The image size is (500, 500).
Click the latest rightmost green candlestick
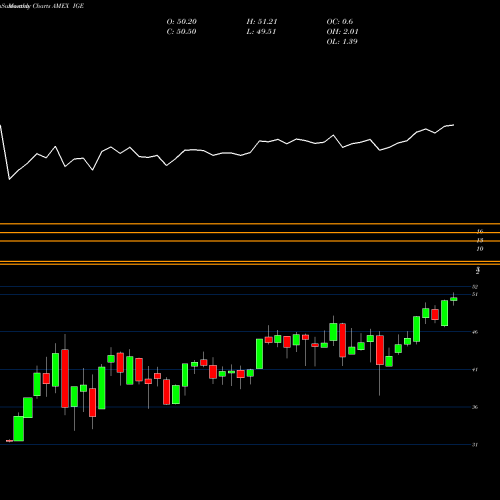click(x=453, y=299)
